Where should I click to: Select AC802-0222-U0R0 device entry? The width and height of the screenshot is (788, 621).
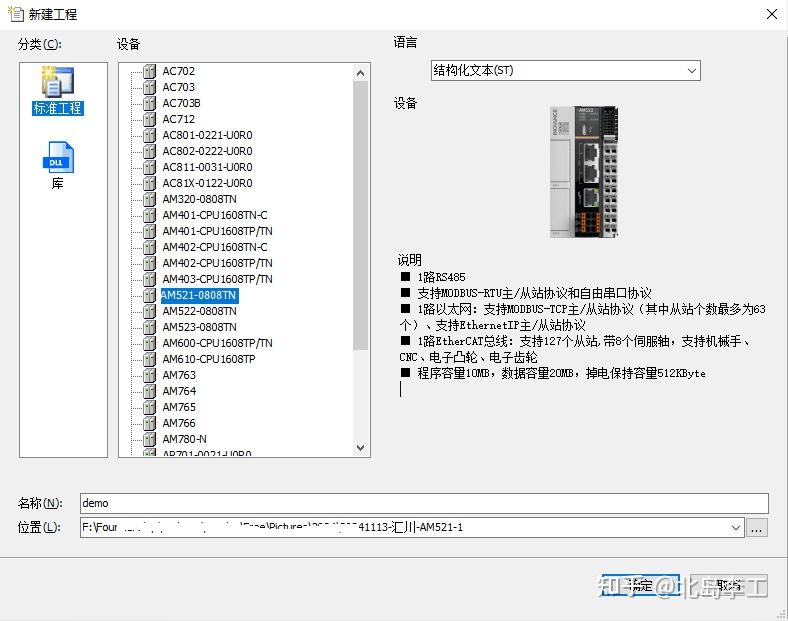click(x=207, y=151)
